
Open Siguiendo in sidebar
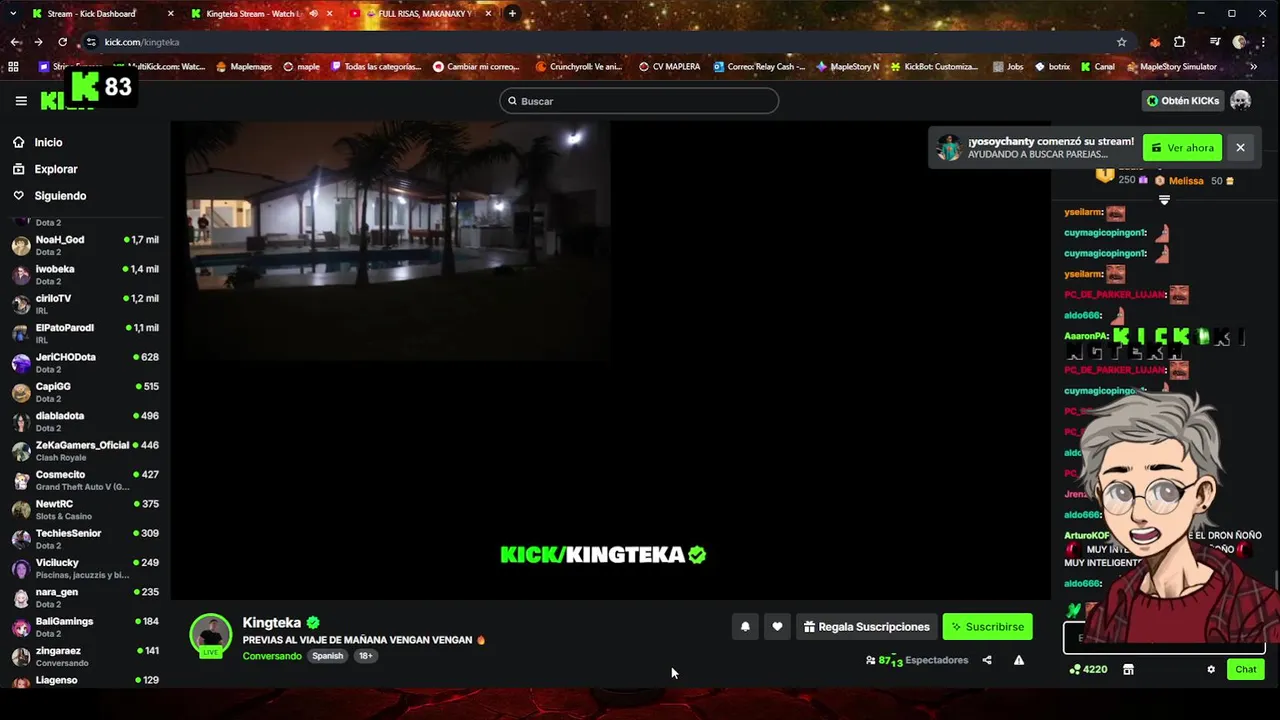coord(60,196)
